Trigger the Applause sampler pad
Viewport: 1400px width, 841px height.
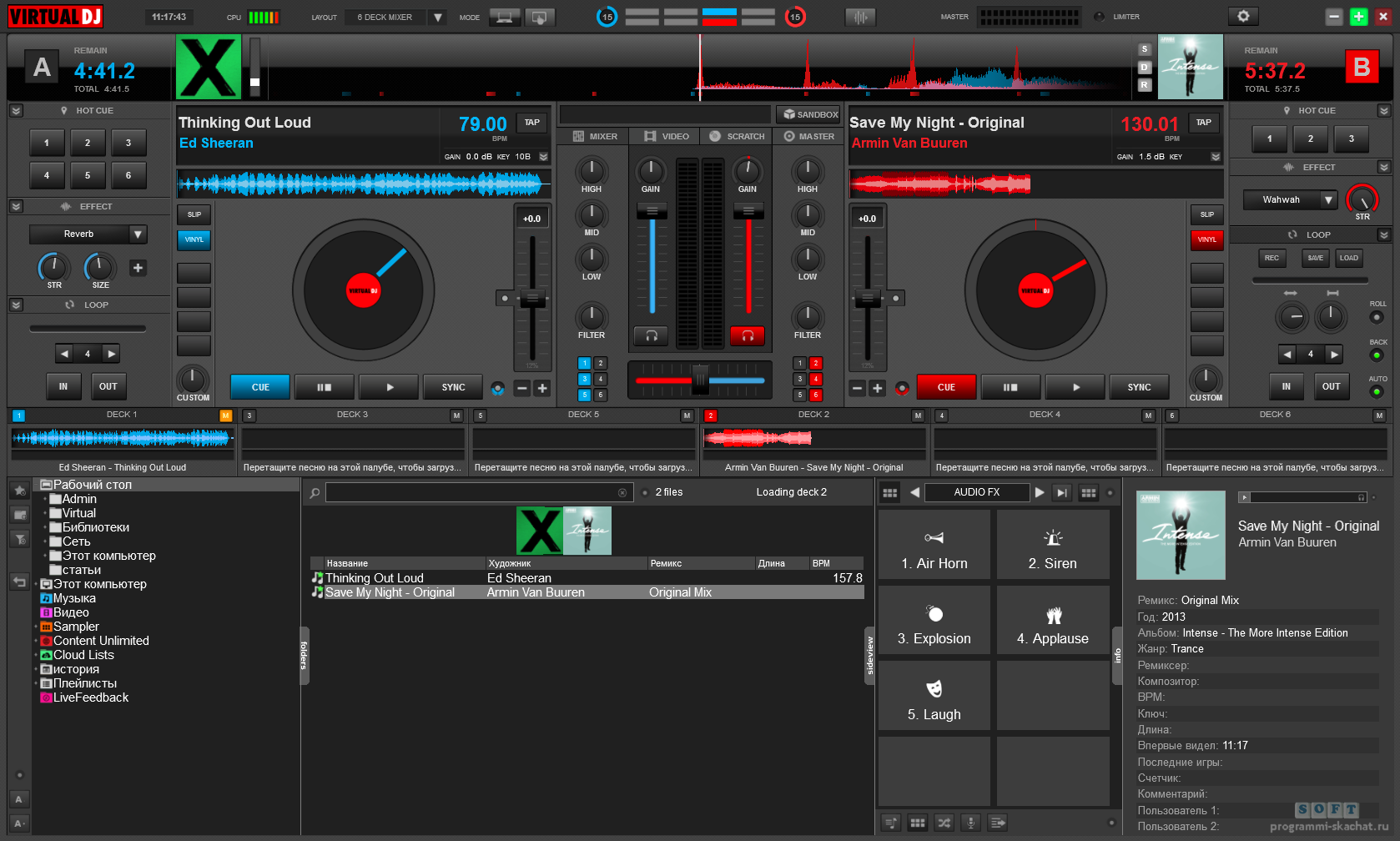pyautogui.click(x=1053, y=620)
